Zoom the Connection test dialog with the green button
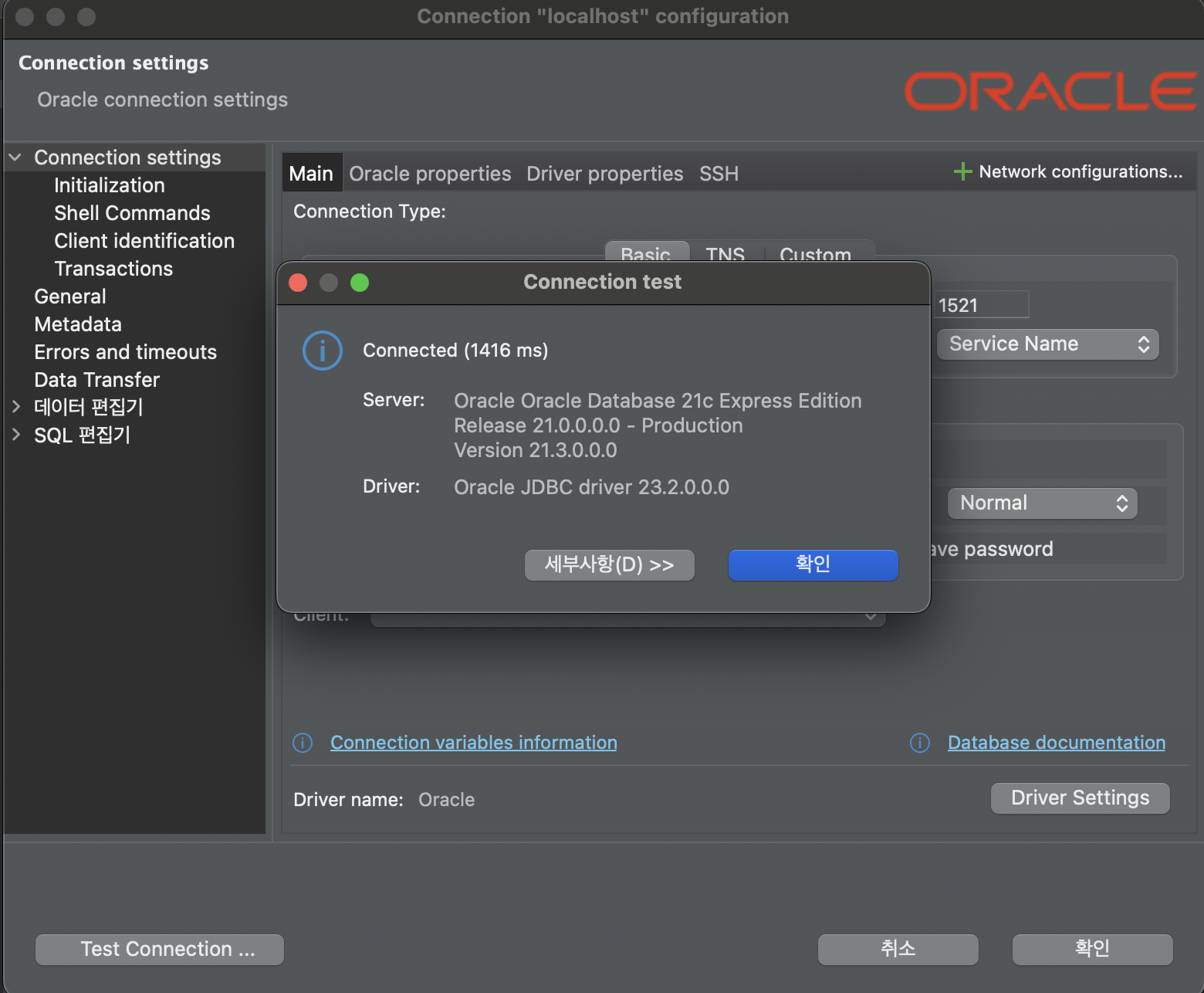 (360, 283)
